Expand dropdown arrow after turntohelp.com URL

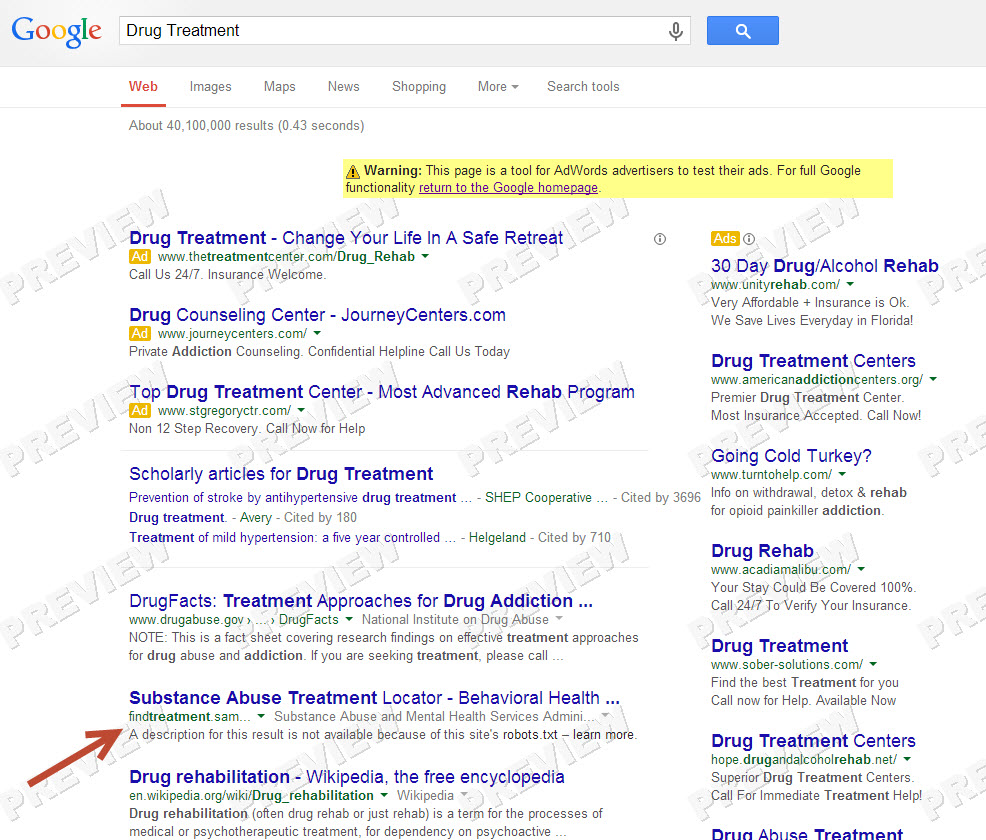(x=843, y=474)
